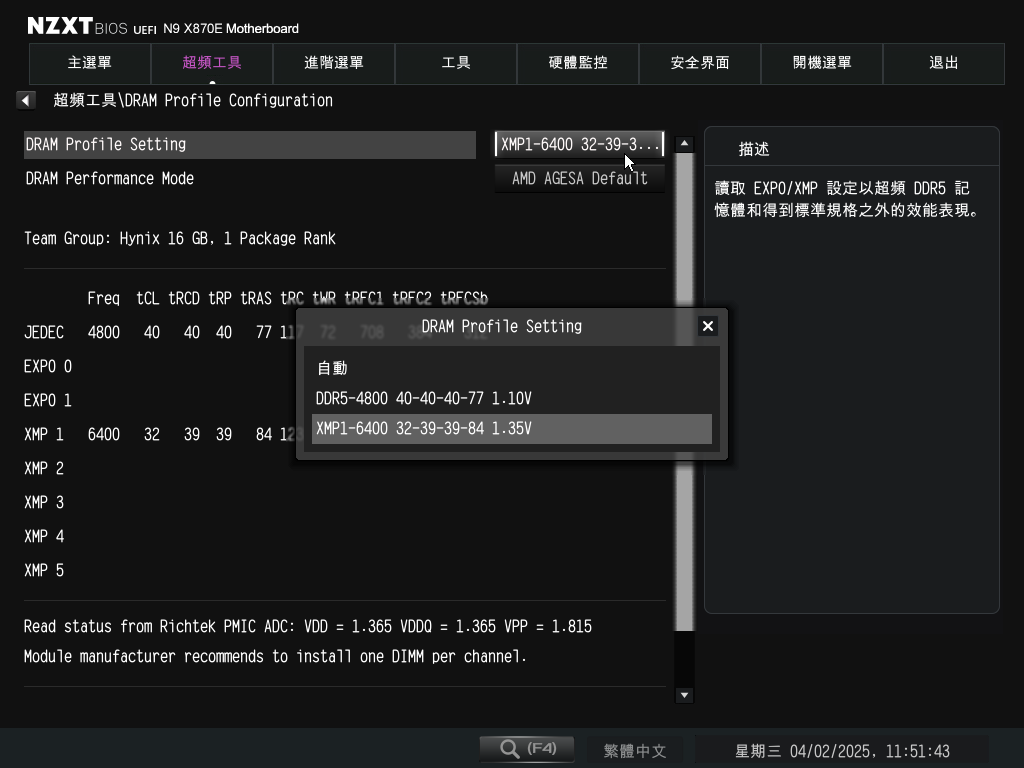
Task: Click the XMP 2 row label
Action: point(44,468)
